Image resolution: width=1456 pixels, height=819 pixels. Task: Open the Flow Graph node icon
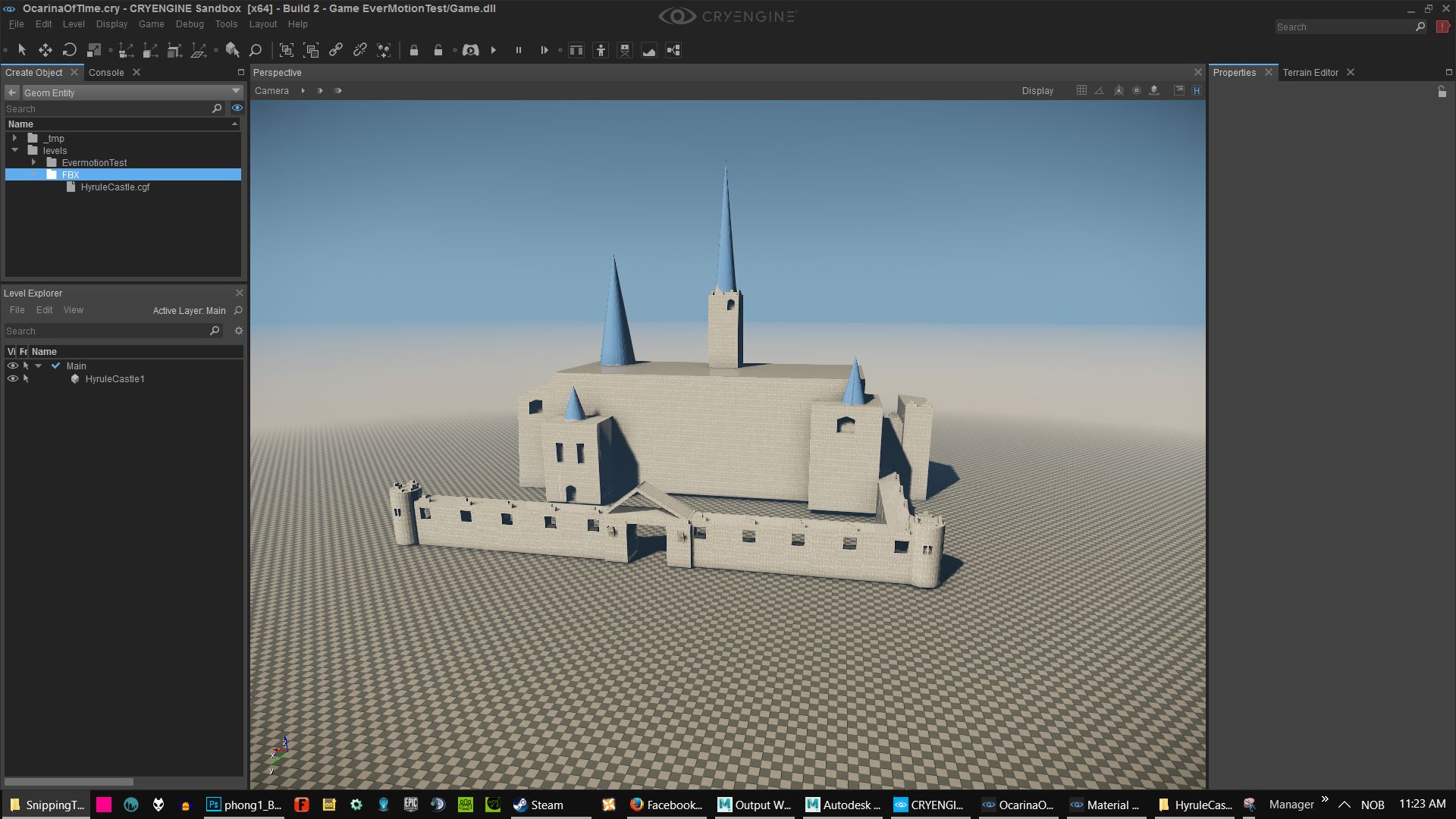[673, 50]
